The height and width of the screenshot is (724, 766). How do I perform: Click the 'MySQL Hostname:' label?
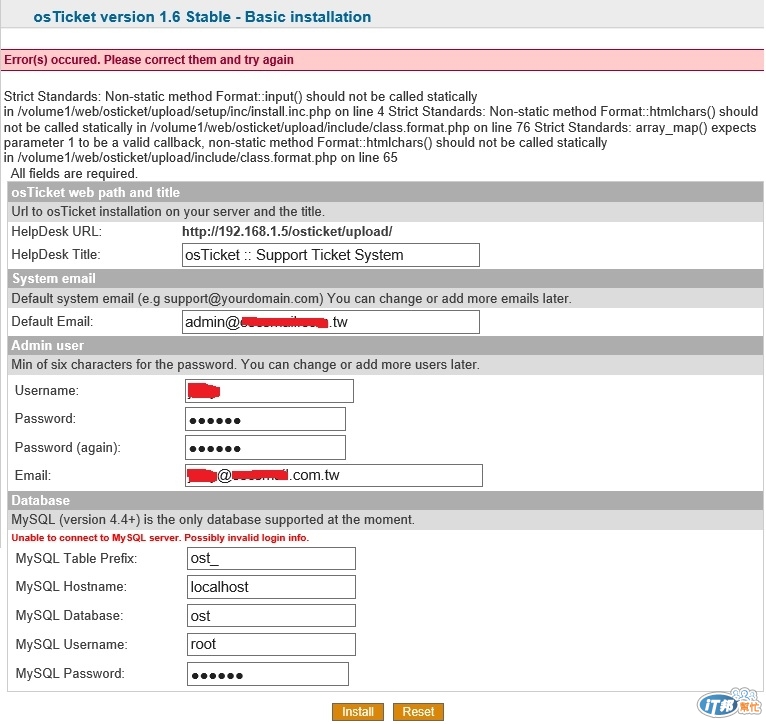coord(71,586)
